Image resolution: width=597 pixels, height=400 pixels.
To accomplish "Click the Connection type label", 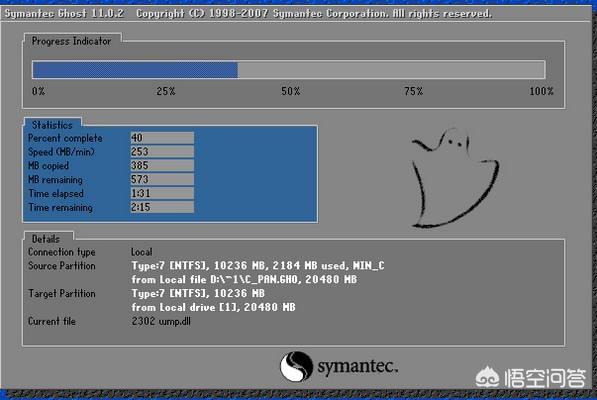I will pos(62,252).
